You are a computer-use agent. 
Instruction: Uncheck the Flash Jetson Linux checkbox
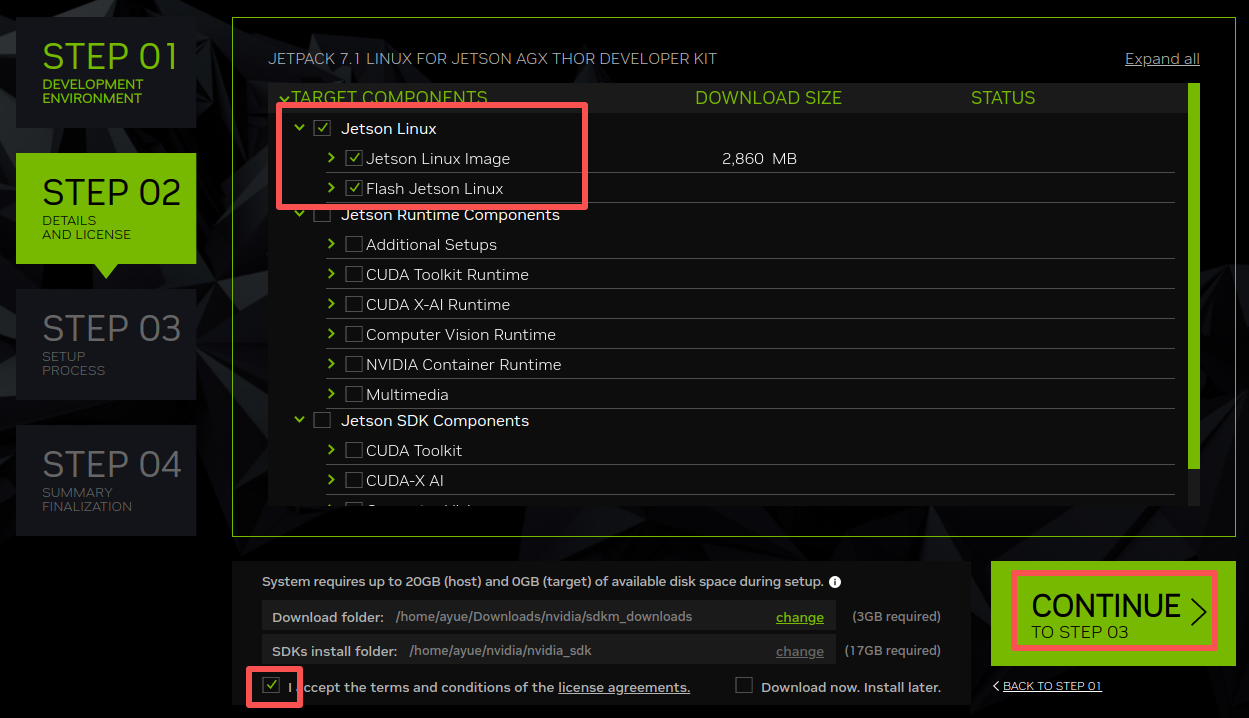(354, 188)
